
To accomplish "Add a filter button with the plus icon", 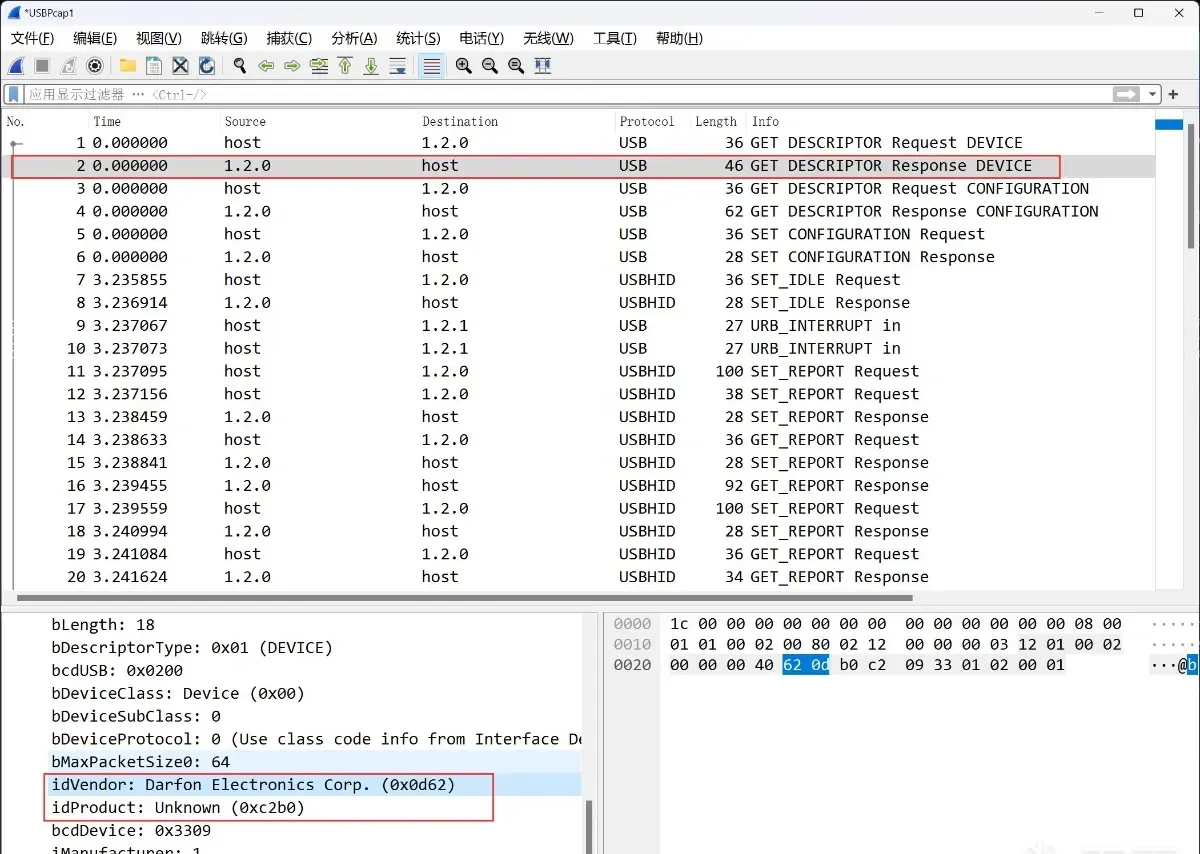I will pyautogui.click(x=1174, y=94).
